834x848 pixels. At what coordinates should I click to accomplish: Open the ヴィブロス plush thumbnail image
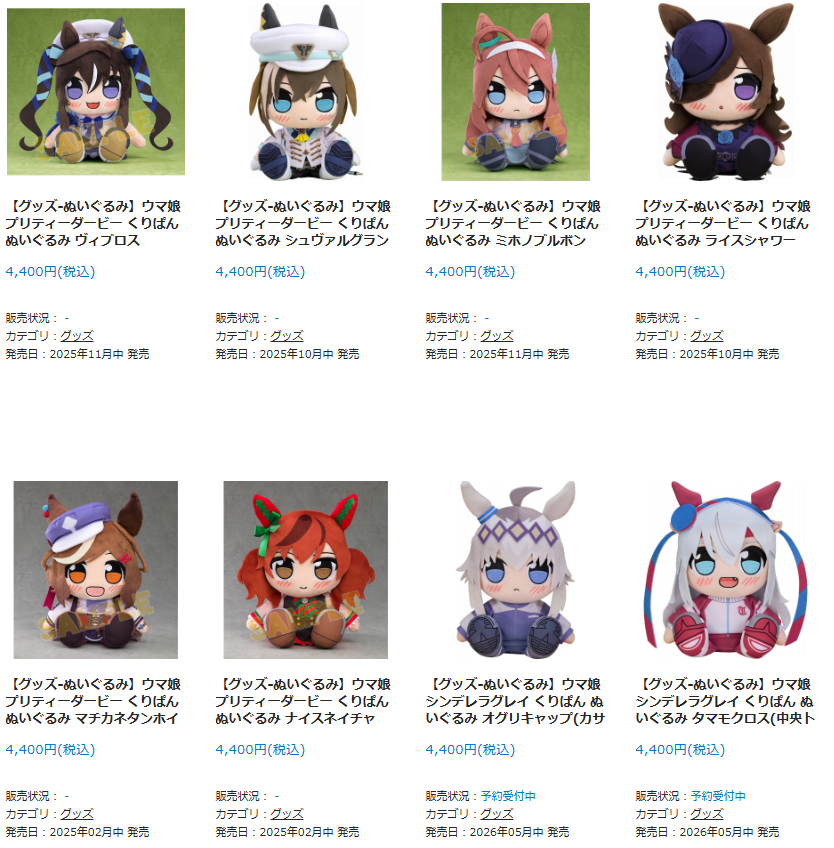[96, 91]
